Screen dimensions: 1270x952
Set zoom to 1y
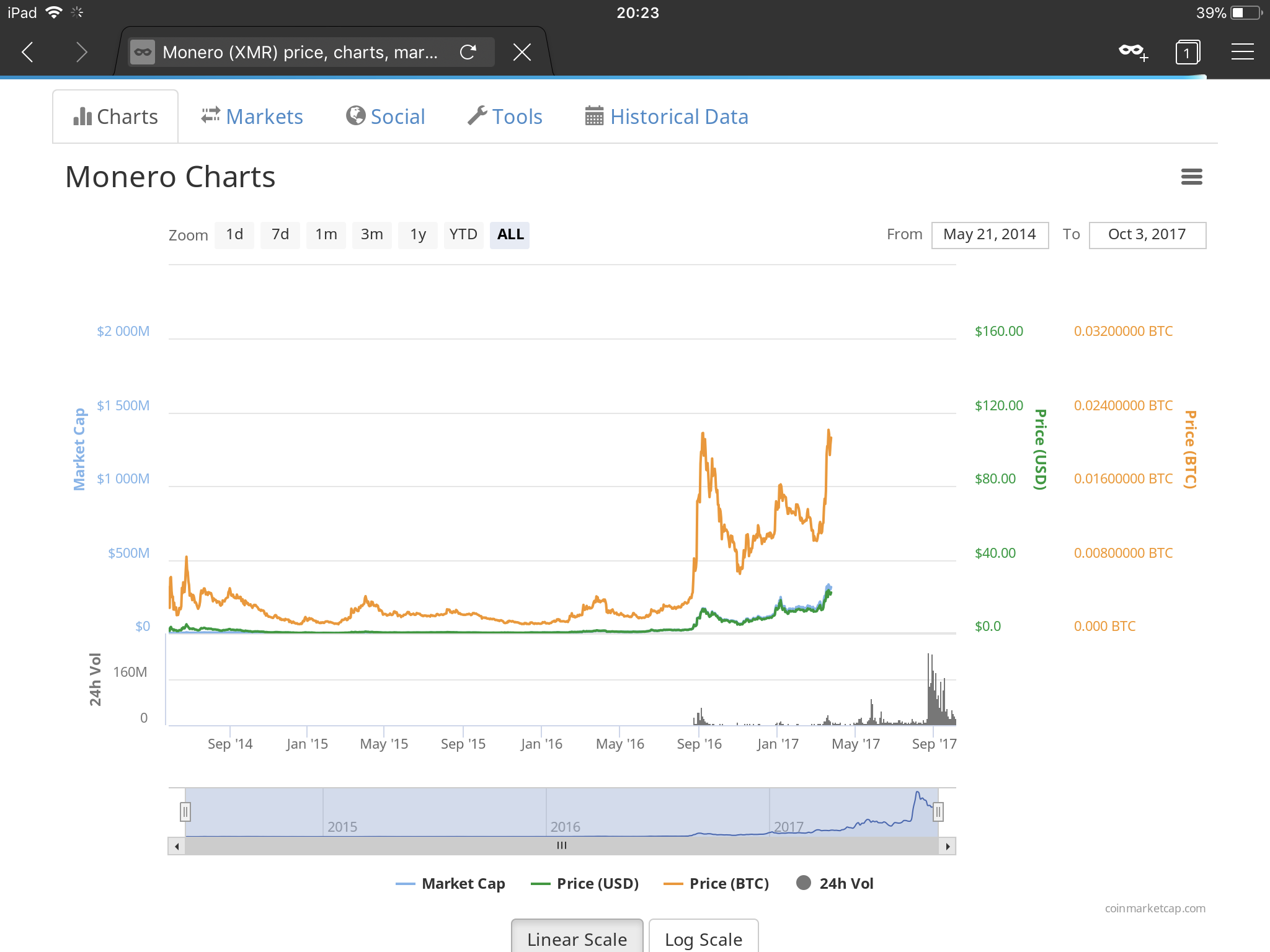click(418, 235)
